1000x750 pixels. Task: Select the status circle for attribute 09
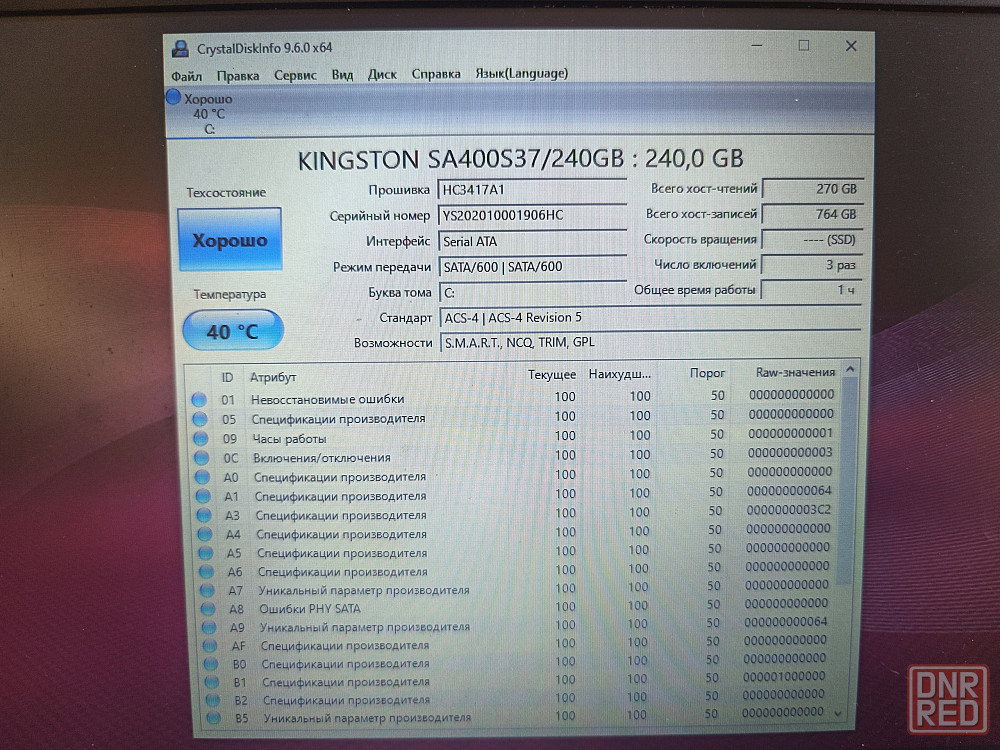pos(201,439)
